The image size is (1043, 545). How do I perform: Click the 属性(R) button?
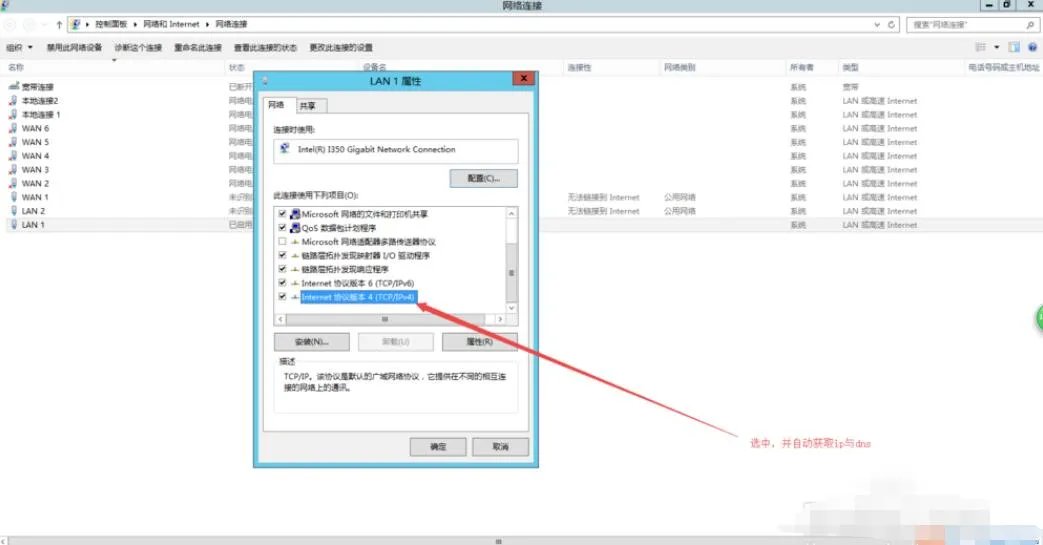(x=479, y=342)
